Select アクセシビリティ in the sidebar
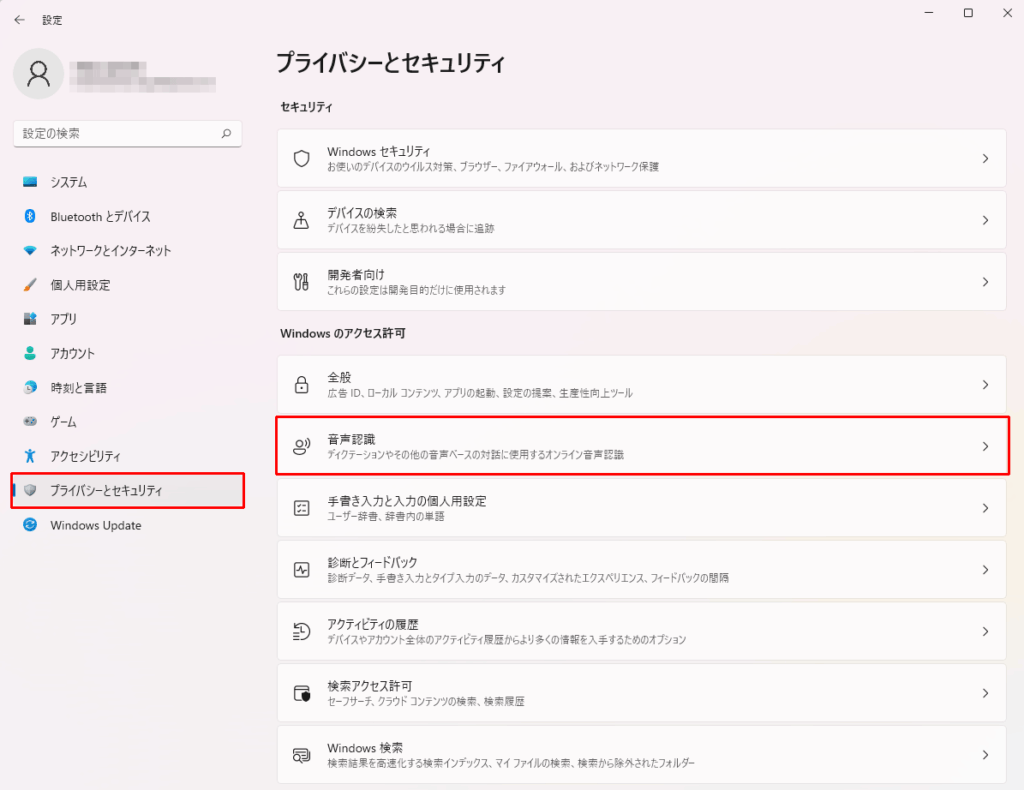The width and height of the screenshot is (1024, 790). pos(127,456)
